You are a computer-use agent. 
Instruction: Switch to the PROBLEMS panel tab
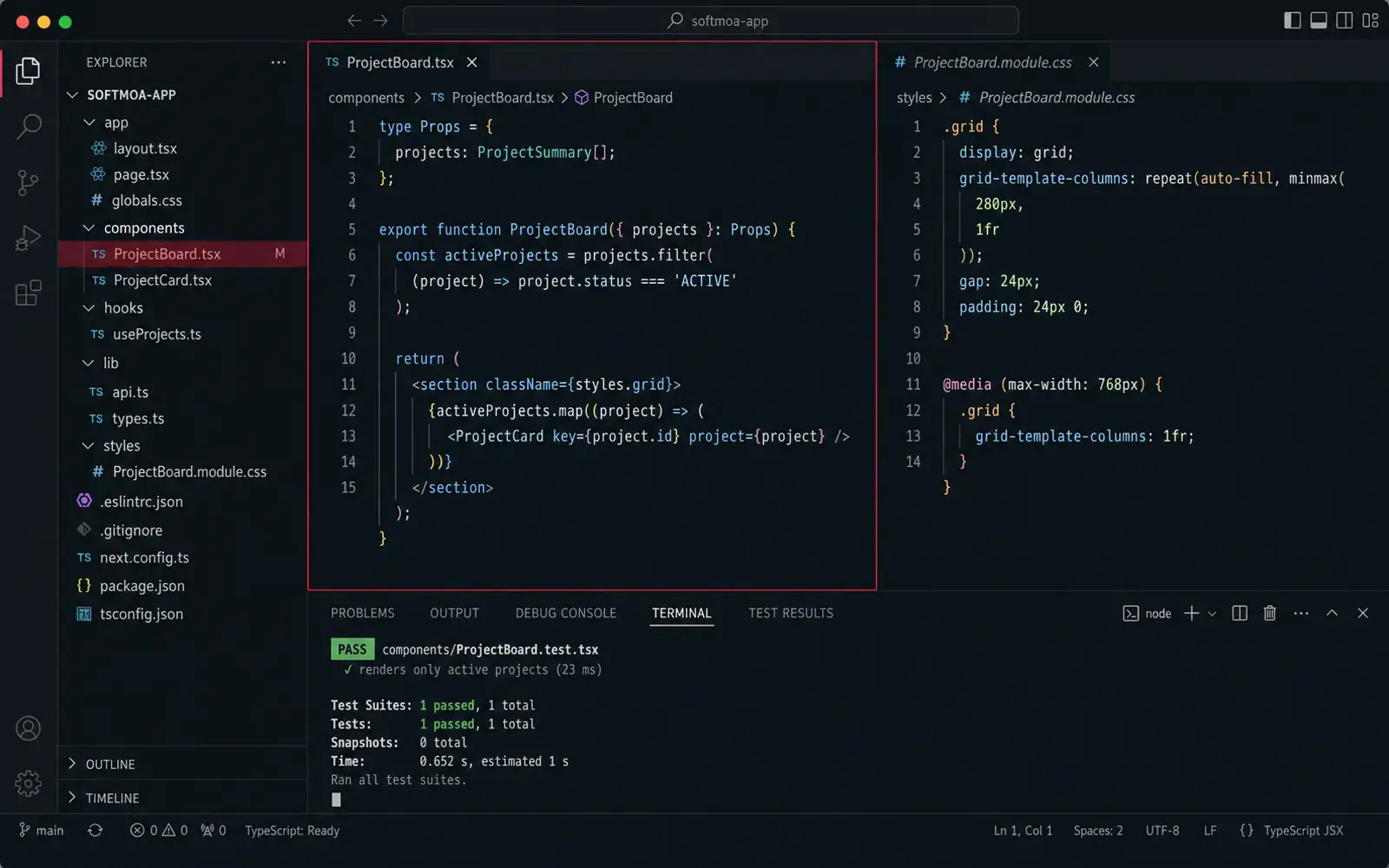point(363,613)
